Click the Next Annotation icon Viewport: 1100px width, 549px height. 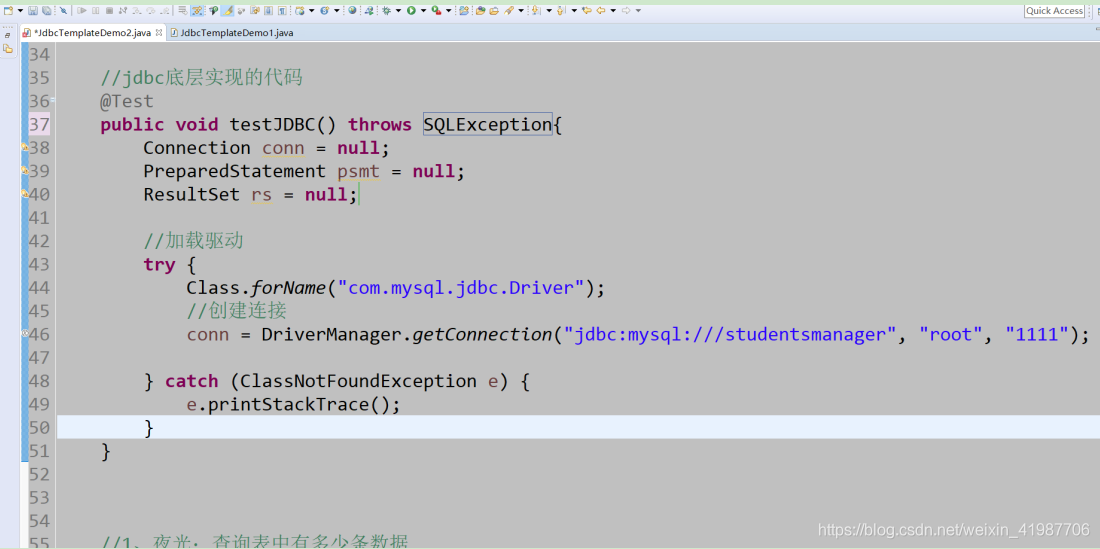535,11
